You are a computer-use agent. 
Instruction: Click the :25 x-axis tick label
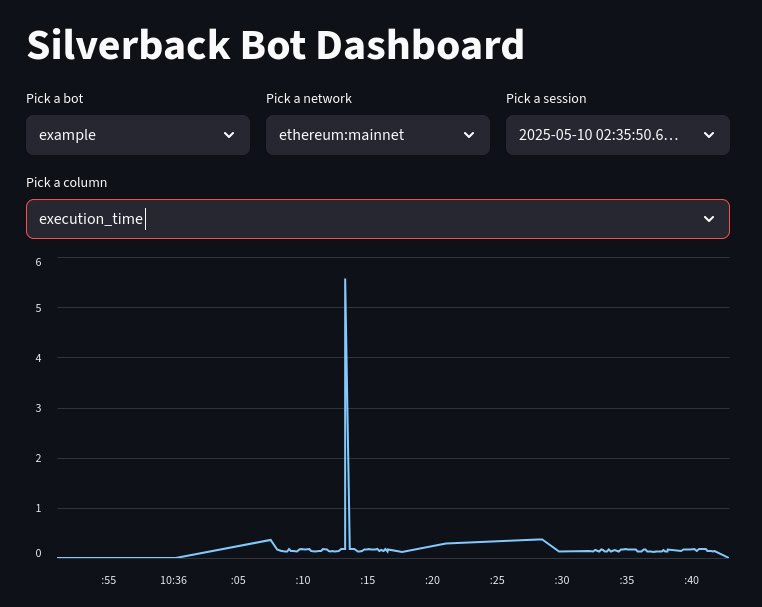pyautogui.click(x=497, y=580)
